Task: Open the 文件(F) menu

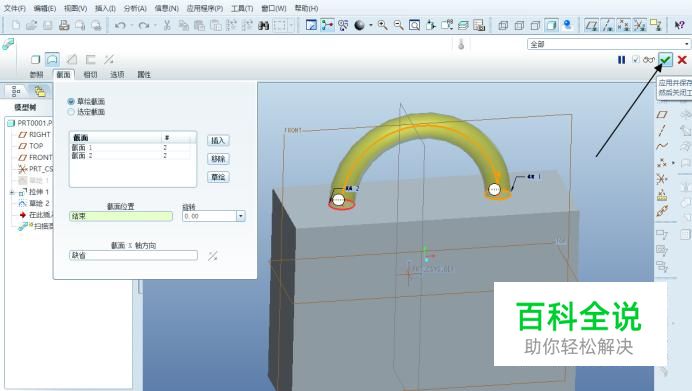Action: (15, 8)
